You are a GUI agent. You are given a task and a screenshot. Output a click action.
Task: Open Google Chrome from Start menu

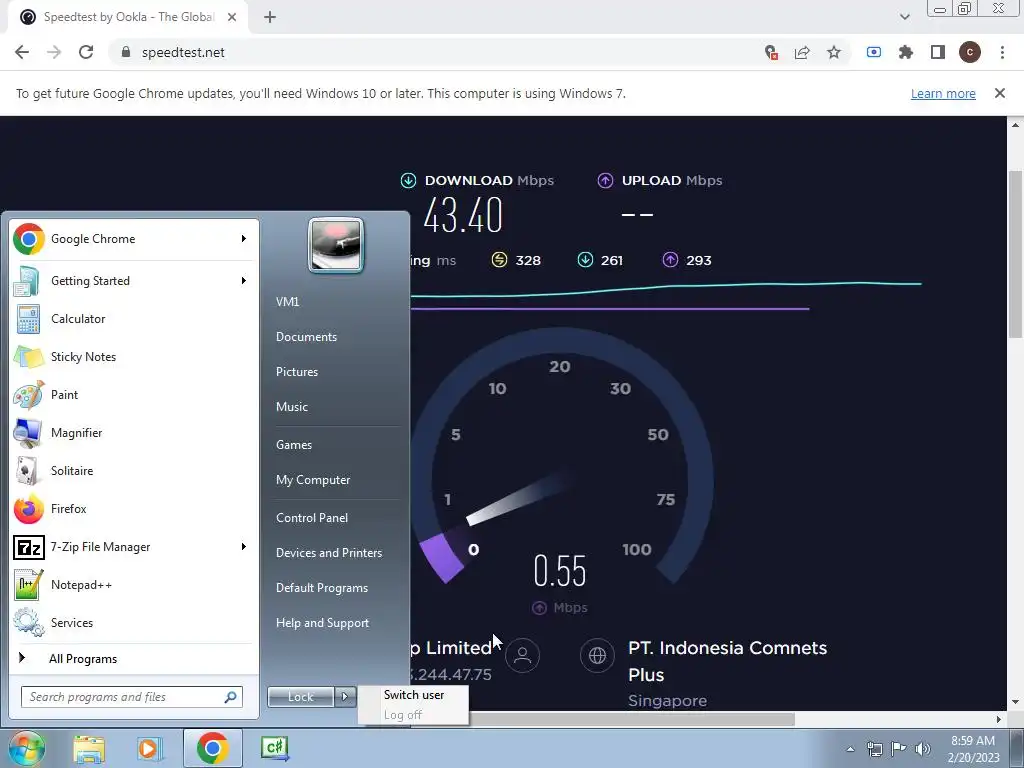pos(131,239)
